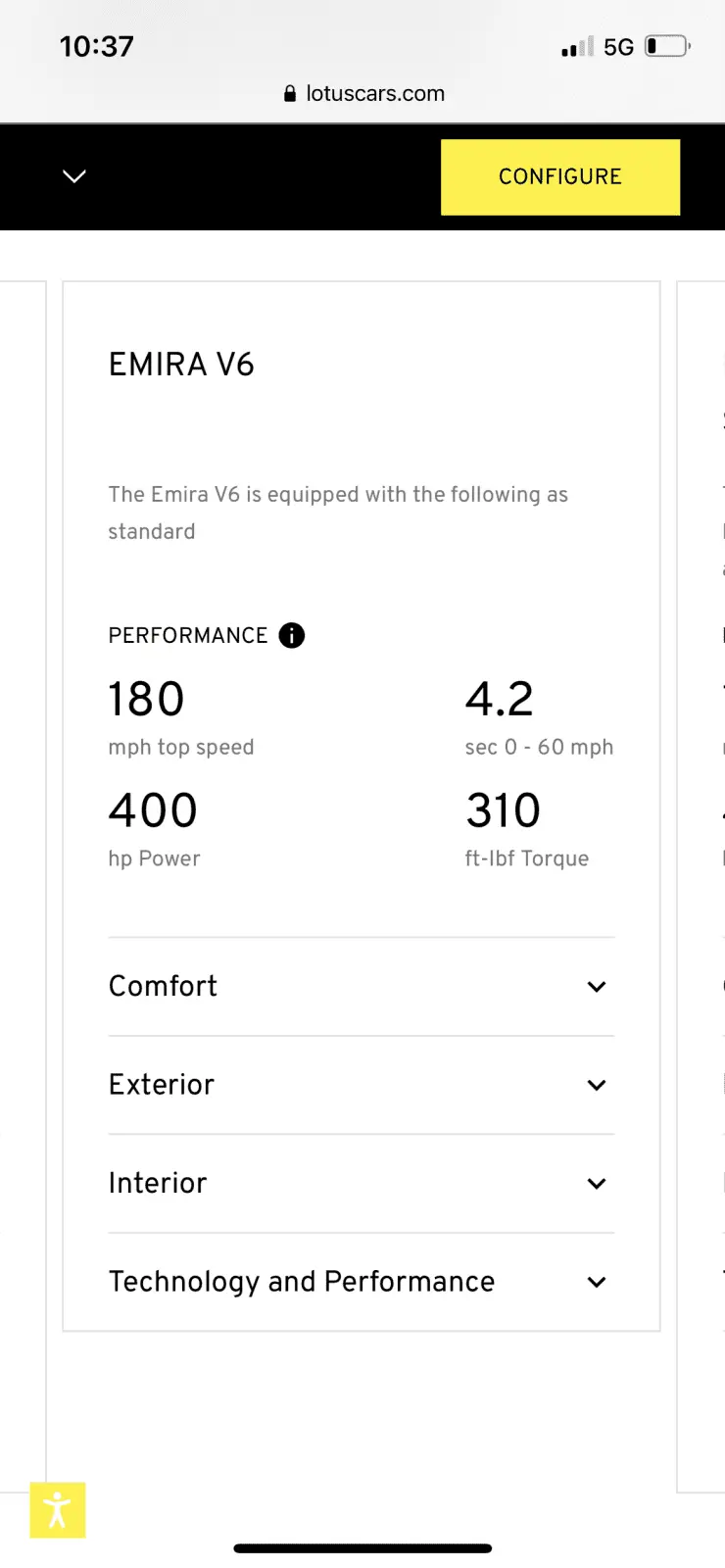Tap the PERFORMANCE heading label
Viewport: 725px width, 1568px height.
tap(188, 635)
